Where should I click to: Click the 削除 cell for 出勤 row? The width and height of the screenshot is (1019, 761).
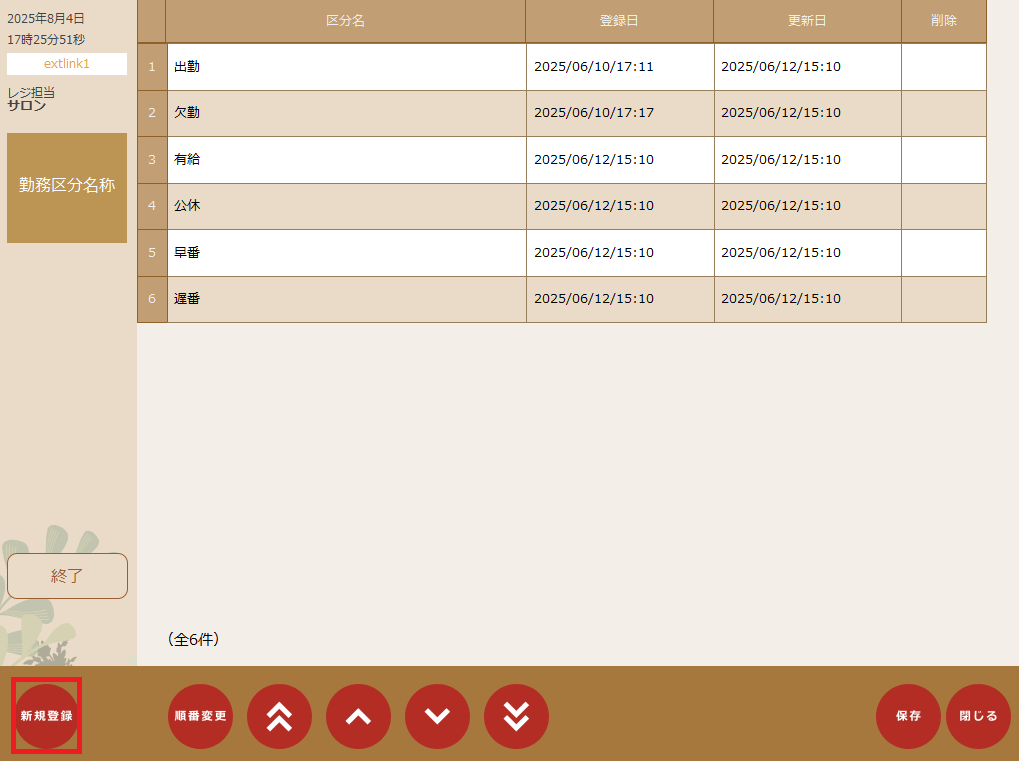click(x=943, y=67)
